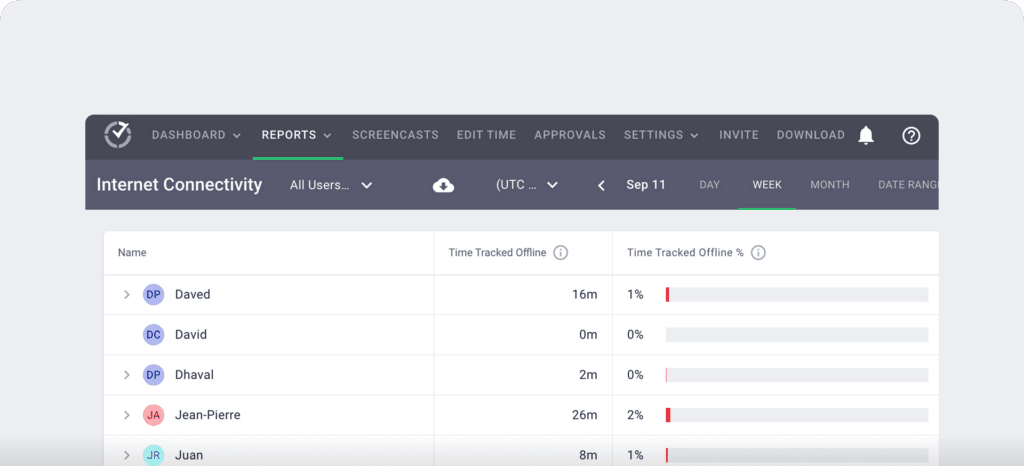This screenshot has width=1024, height=466.
Task: Click Jean-Pierre's offline percentage bar
Action: coord(796,415)
